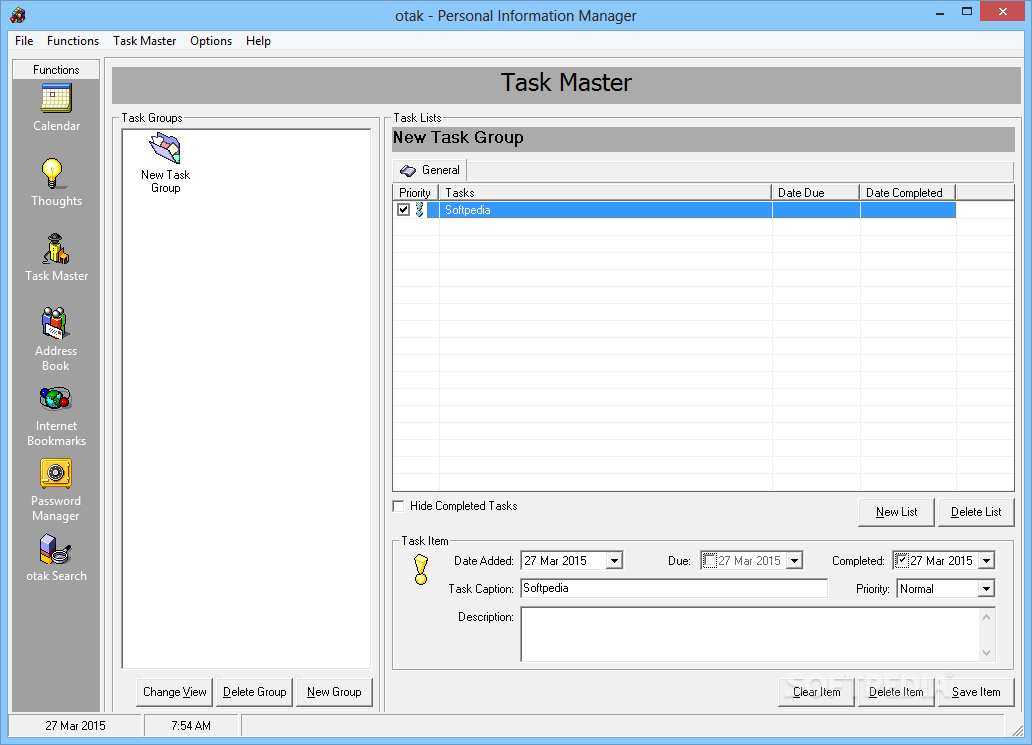Open the Functions menu
Image resolution: width=1032 pixels, height=745 pixels.
tap(73, 41)
